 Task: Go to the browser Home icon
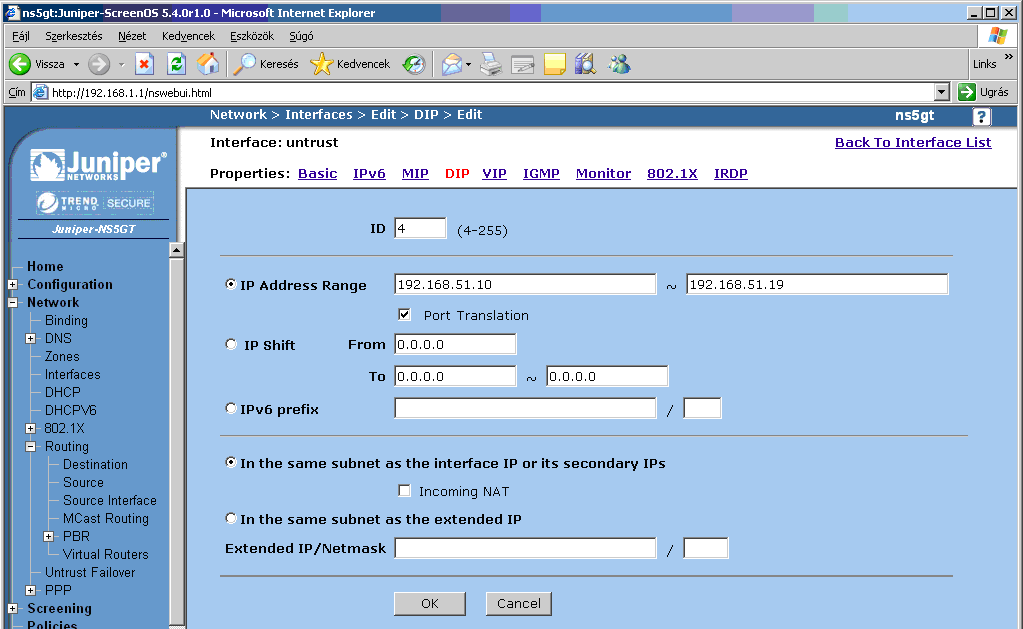[208, 64]
